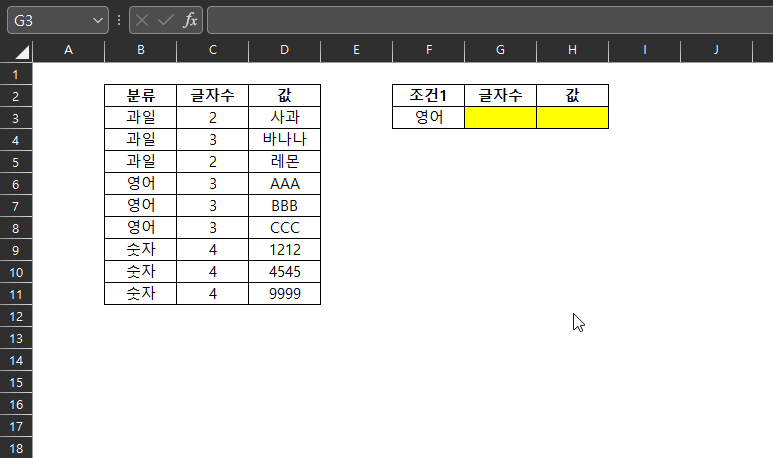Select row 6 header

click(16, 184)
